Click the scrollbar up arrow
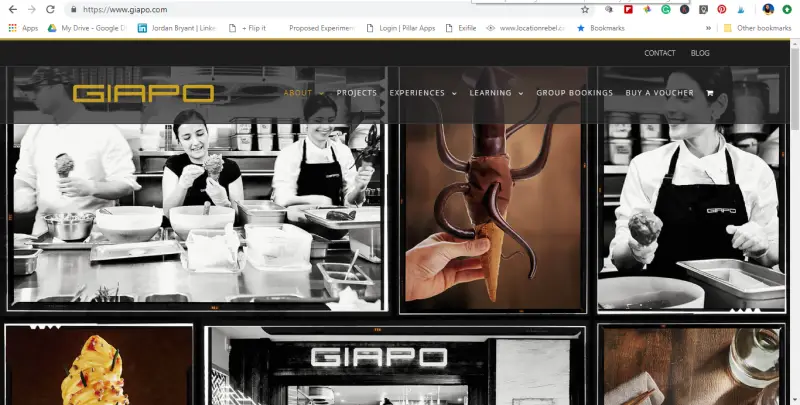800x405 pixels. [x=795, y=44]
